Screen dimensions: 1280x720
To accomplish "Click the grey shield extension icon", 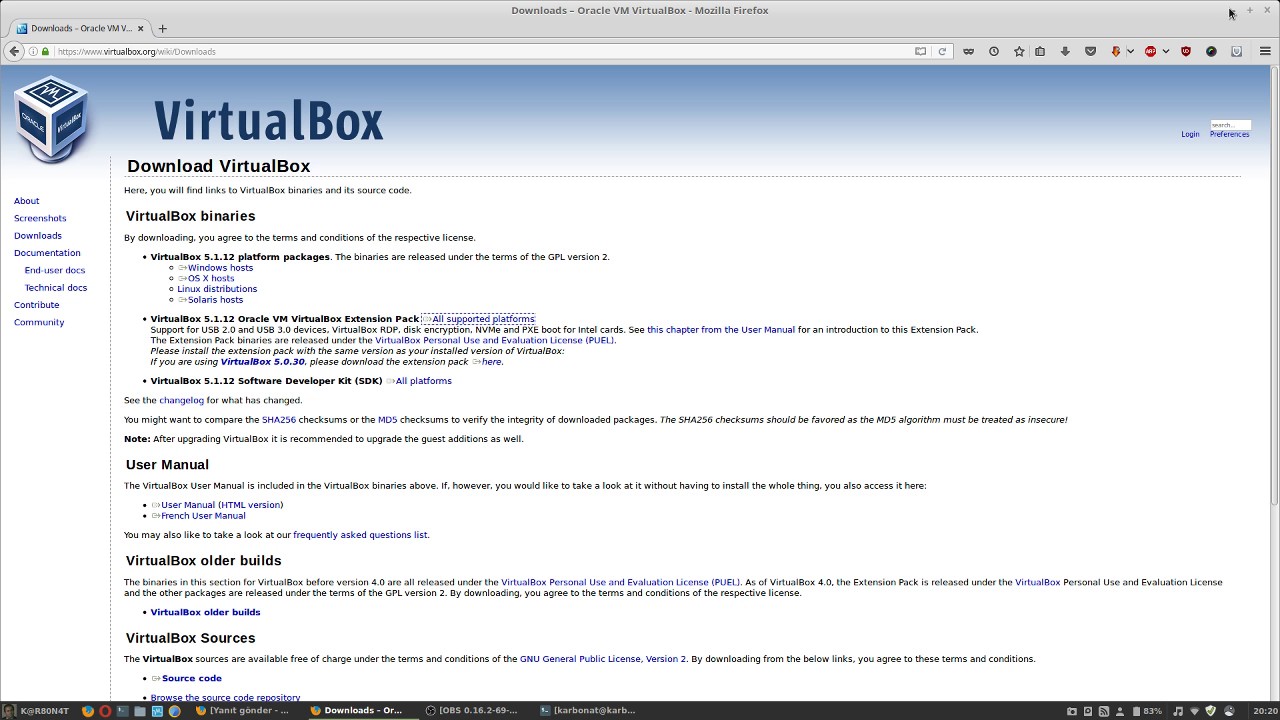I will [x=1236, y=51].
